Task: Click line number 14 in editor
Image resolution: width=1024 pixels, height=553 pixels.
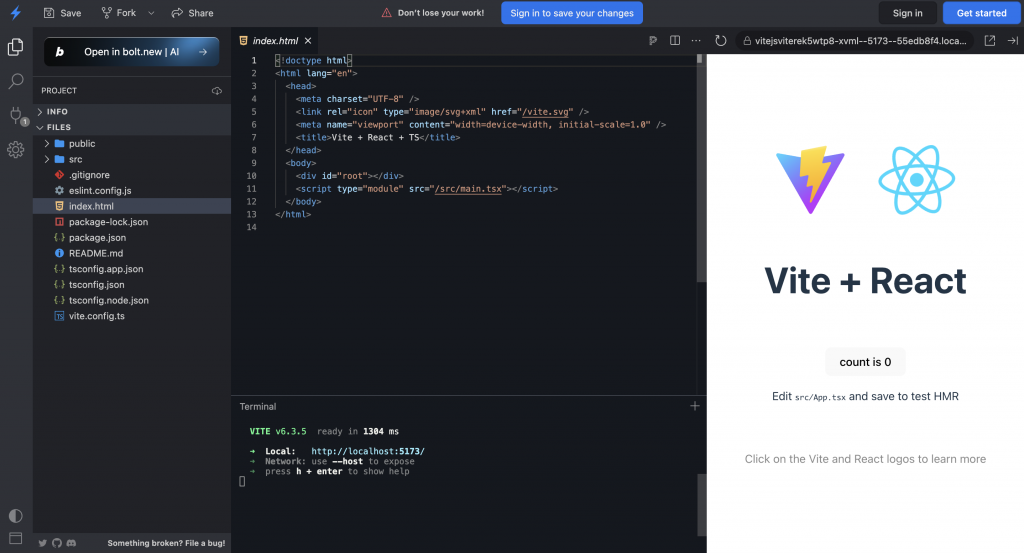Action: [251, 227]
